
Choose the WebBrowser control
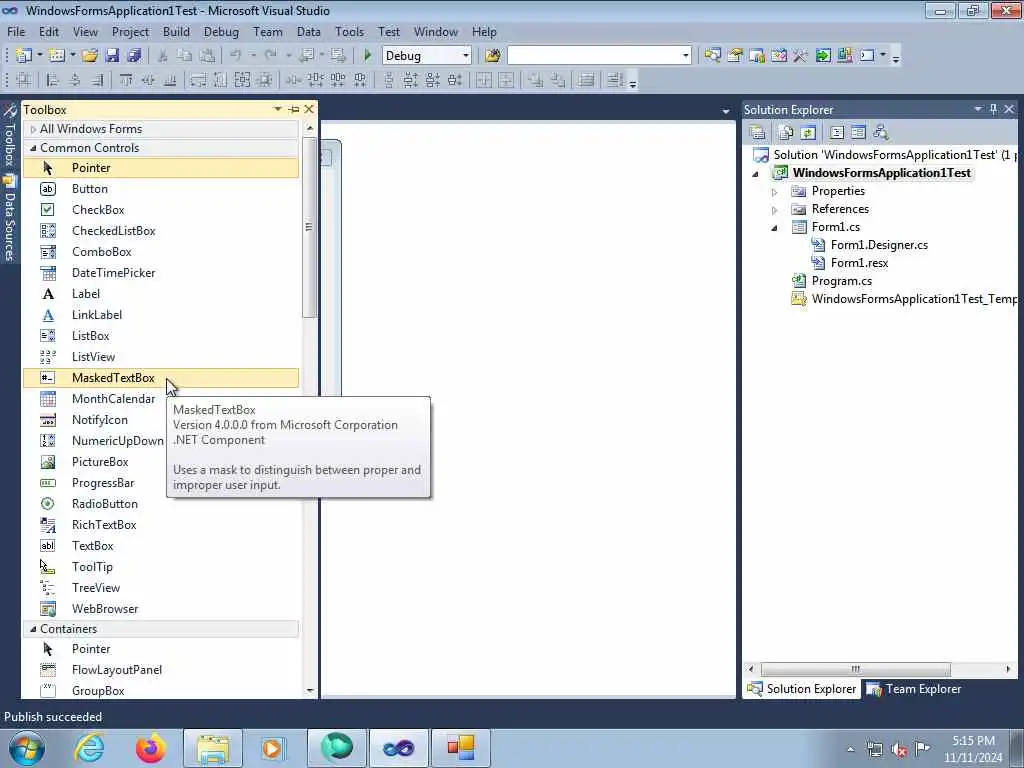(x=161, y=609)
